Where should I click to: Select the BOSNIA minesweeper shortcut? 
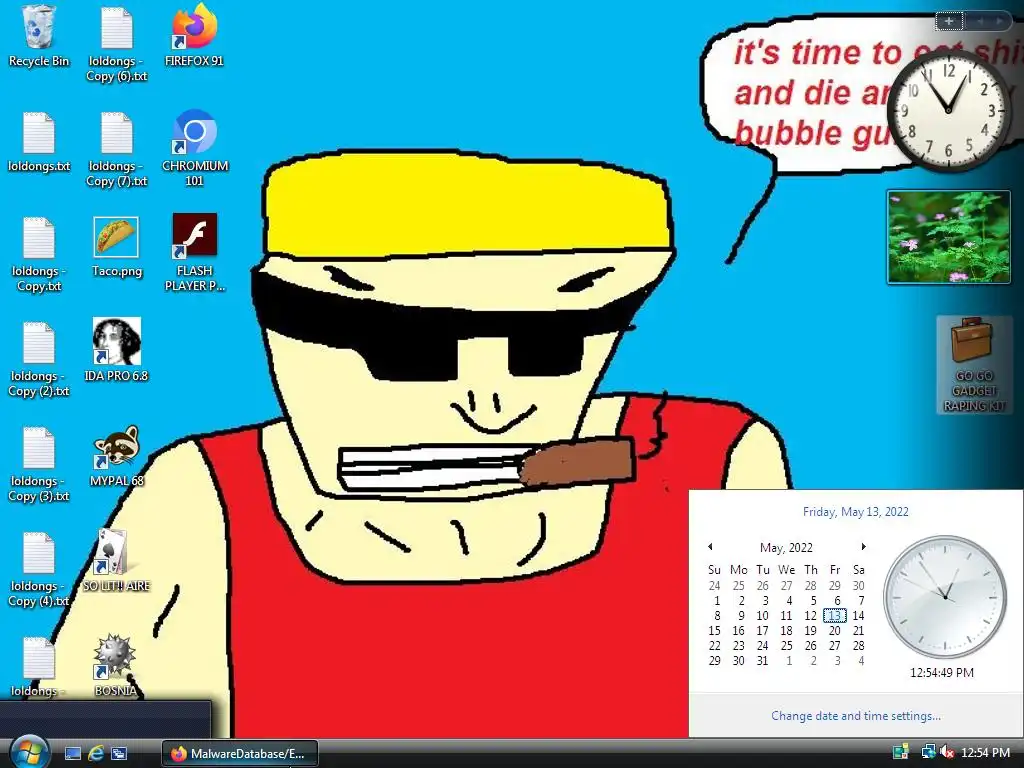(116, 665)
